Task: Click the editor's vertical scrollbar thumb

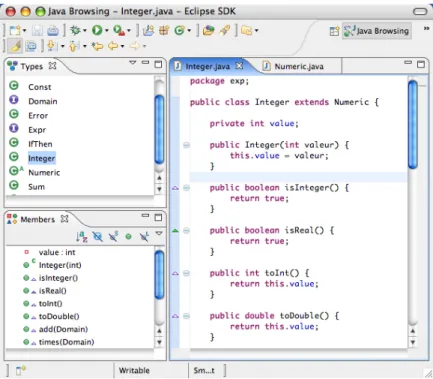Action: pos(413,125)
